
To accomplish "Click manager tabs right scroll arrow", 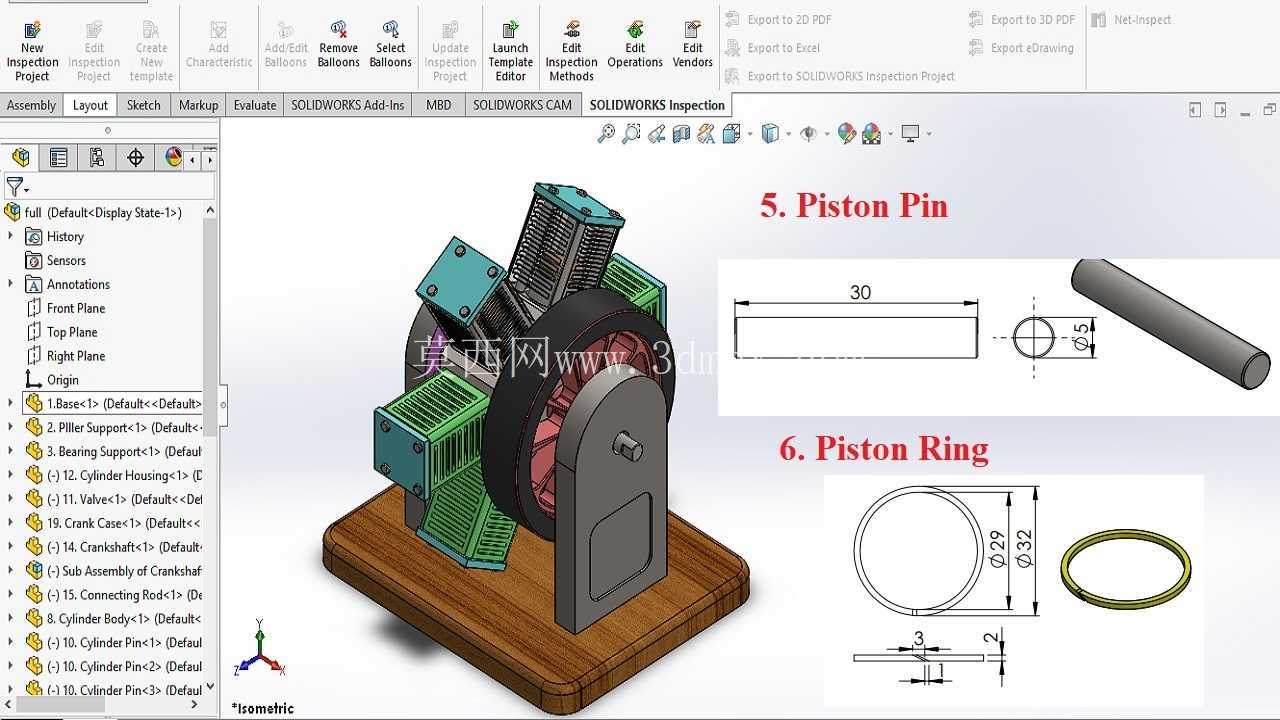I will coord(209,158).
